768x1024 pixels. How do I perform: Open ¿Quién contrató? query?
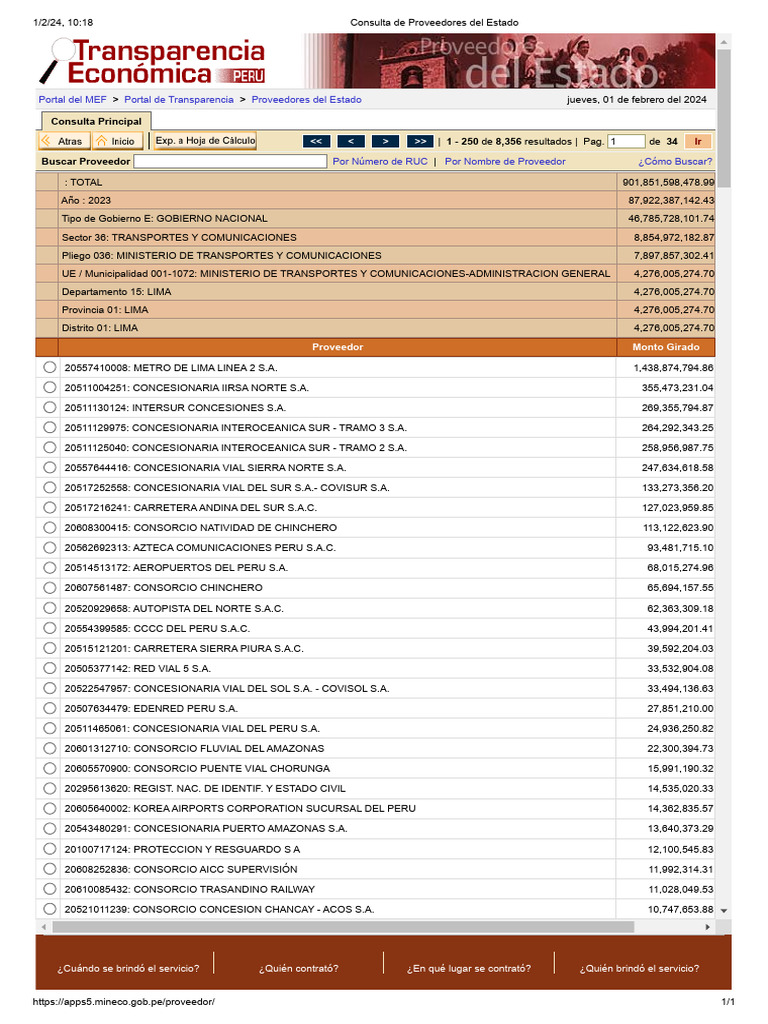(x=298, y=968)
